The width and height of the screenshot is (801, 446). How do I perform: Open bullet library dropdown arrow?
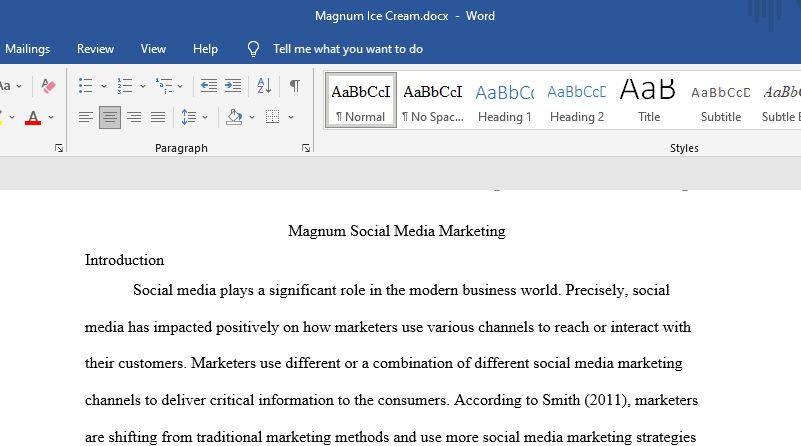(104, 86)
